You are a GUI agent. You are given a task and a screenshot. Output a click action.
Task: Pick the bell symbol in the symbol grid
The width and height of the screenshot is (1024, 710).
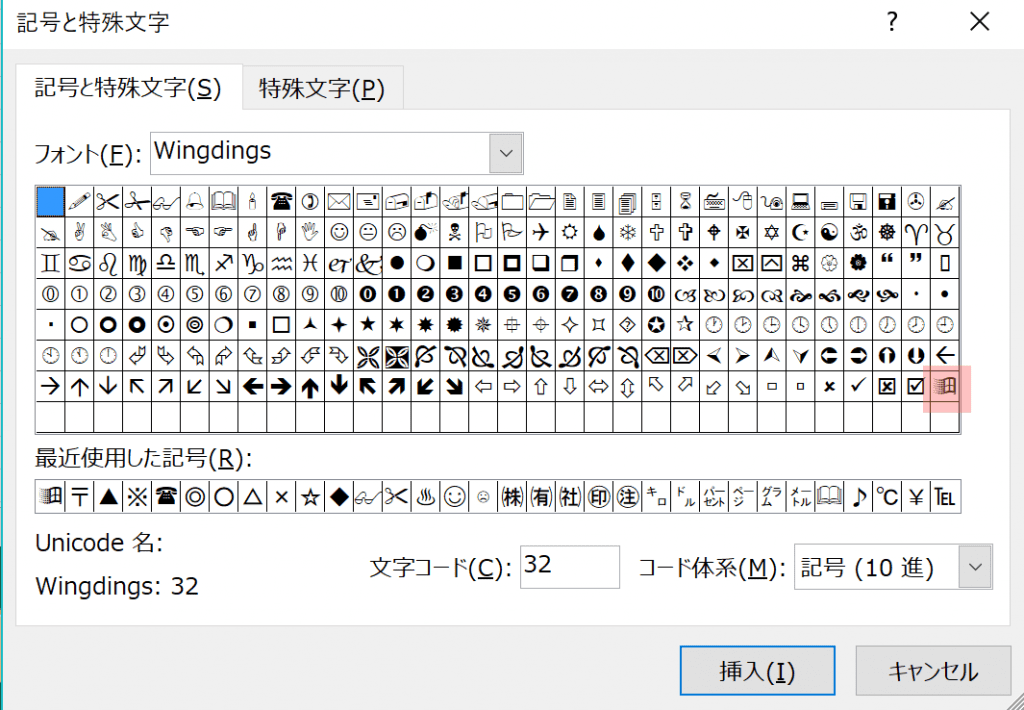tap(195, 201)
